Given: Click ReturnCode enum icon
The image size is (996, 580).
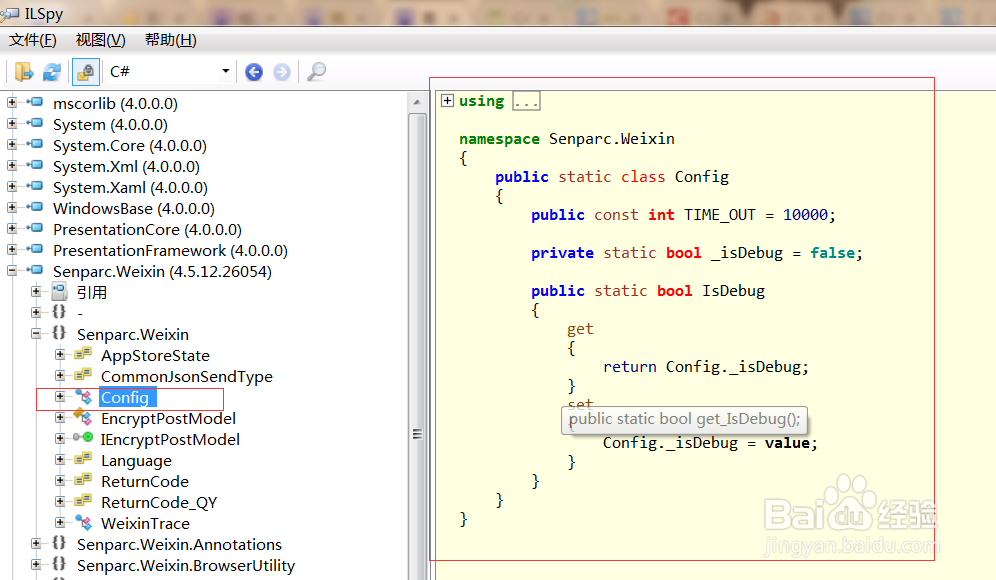Looking at the screenshot, I should tap(83, 480).
